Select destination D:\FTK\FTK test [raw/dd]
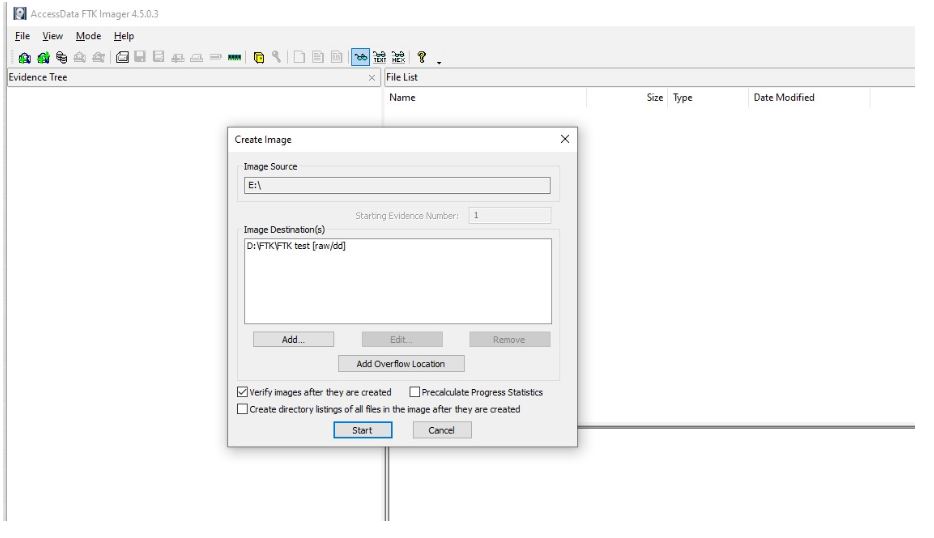This screenshot has width=934, height=538. tap(296, 245)
